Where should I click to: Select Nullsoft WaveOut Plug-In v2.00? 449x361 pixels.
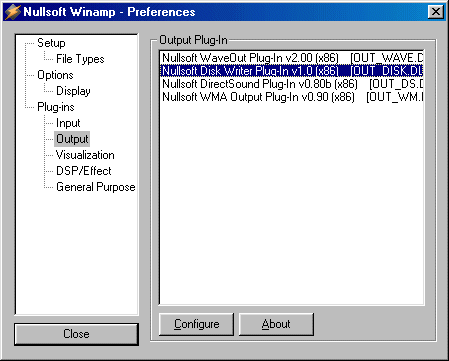[x=292, y=58]
